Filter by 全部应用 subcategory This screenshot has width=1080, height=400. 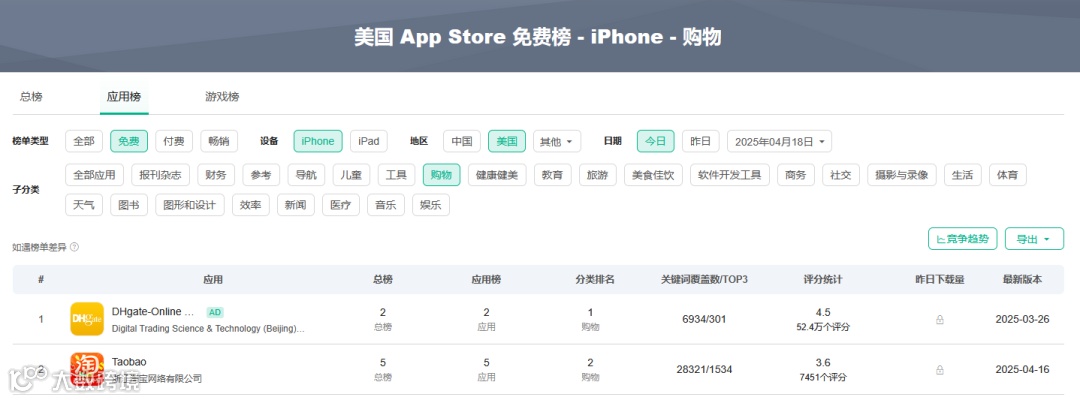point(94,175)
